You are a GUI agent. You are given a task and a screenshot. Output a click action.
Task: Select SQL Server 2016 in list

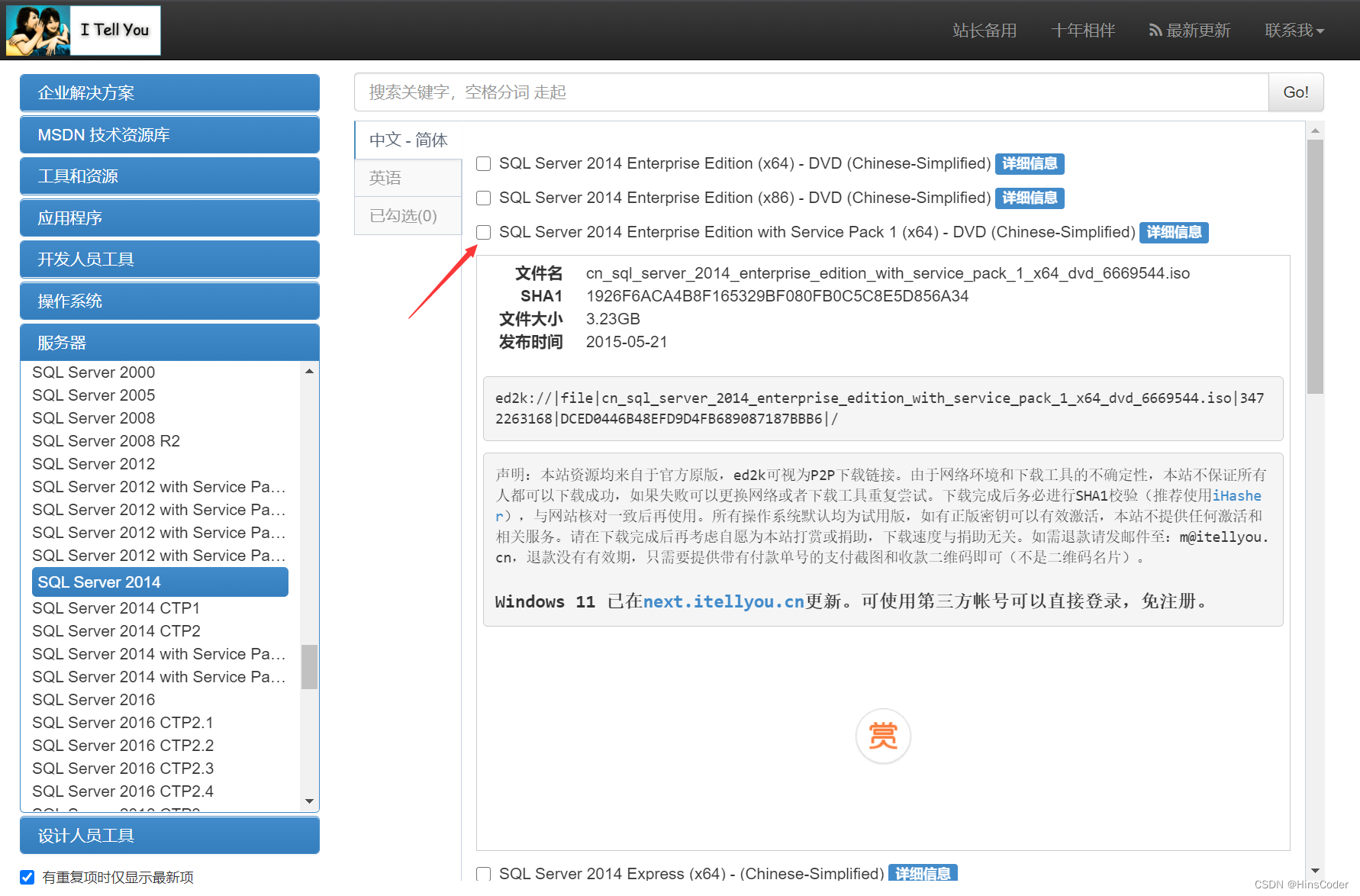click(x=94, y=700)
